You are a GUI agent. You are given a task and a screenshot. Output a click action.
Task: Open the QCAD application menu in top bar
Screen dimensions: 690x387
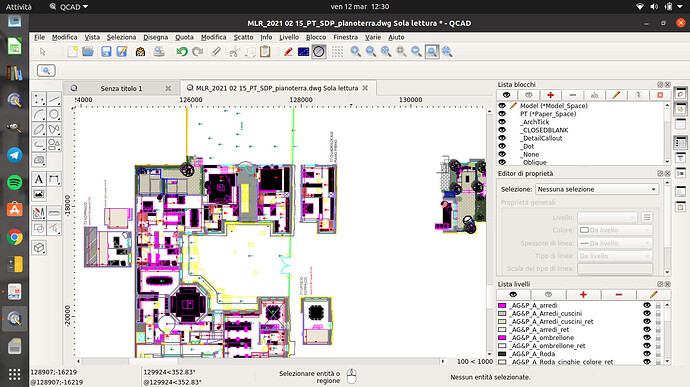(69, 7)
